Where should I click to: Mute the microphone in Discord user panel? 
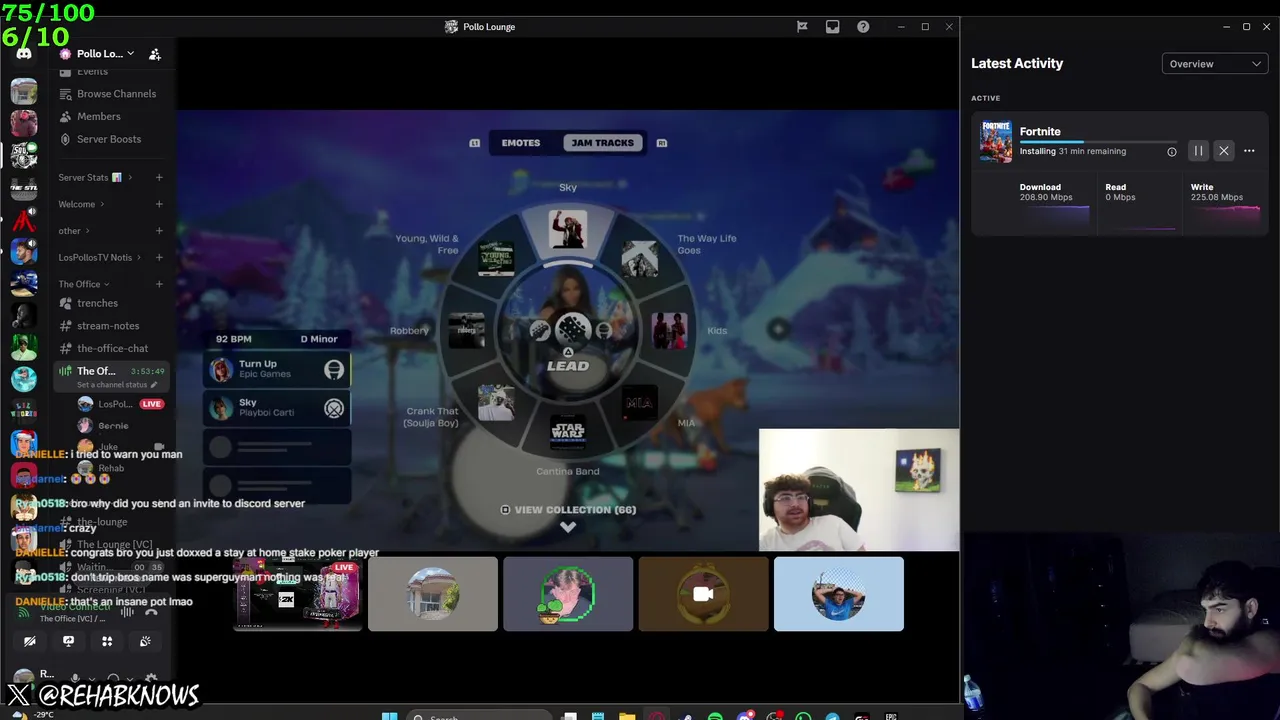point(75,679)
